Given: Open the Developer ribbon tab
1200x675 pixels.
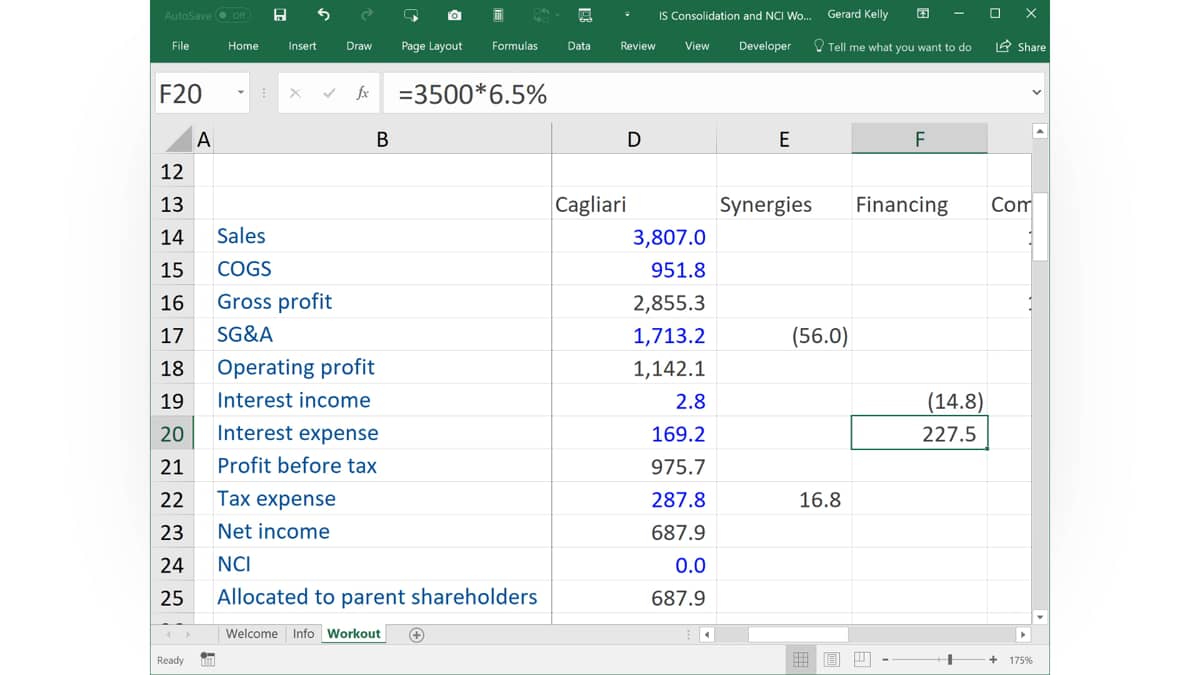Looking at the screenshot, I should coord(765,46).
